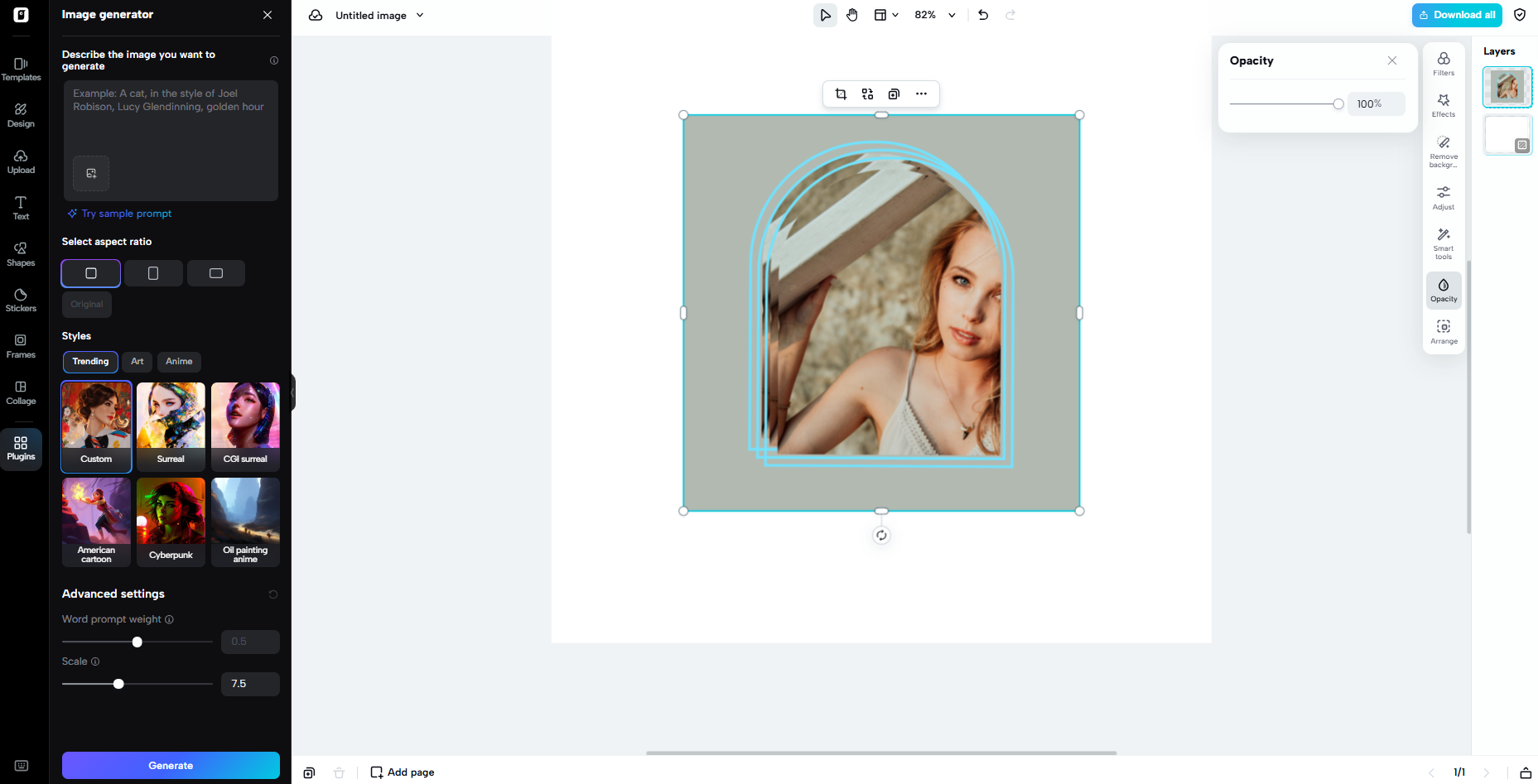
Task: Open the Filters panel
Action: click(x=1444, y=63)
